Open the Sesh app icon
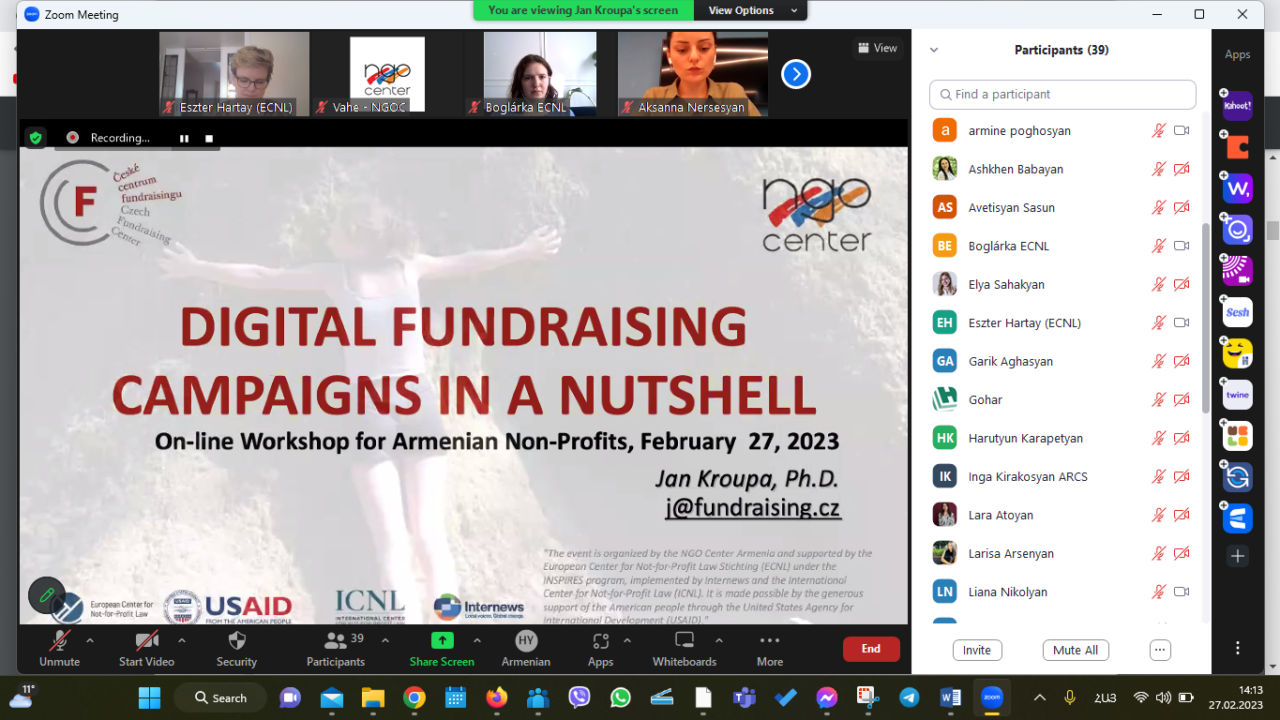The image size is (1280, 720). point(1238,313)
